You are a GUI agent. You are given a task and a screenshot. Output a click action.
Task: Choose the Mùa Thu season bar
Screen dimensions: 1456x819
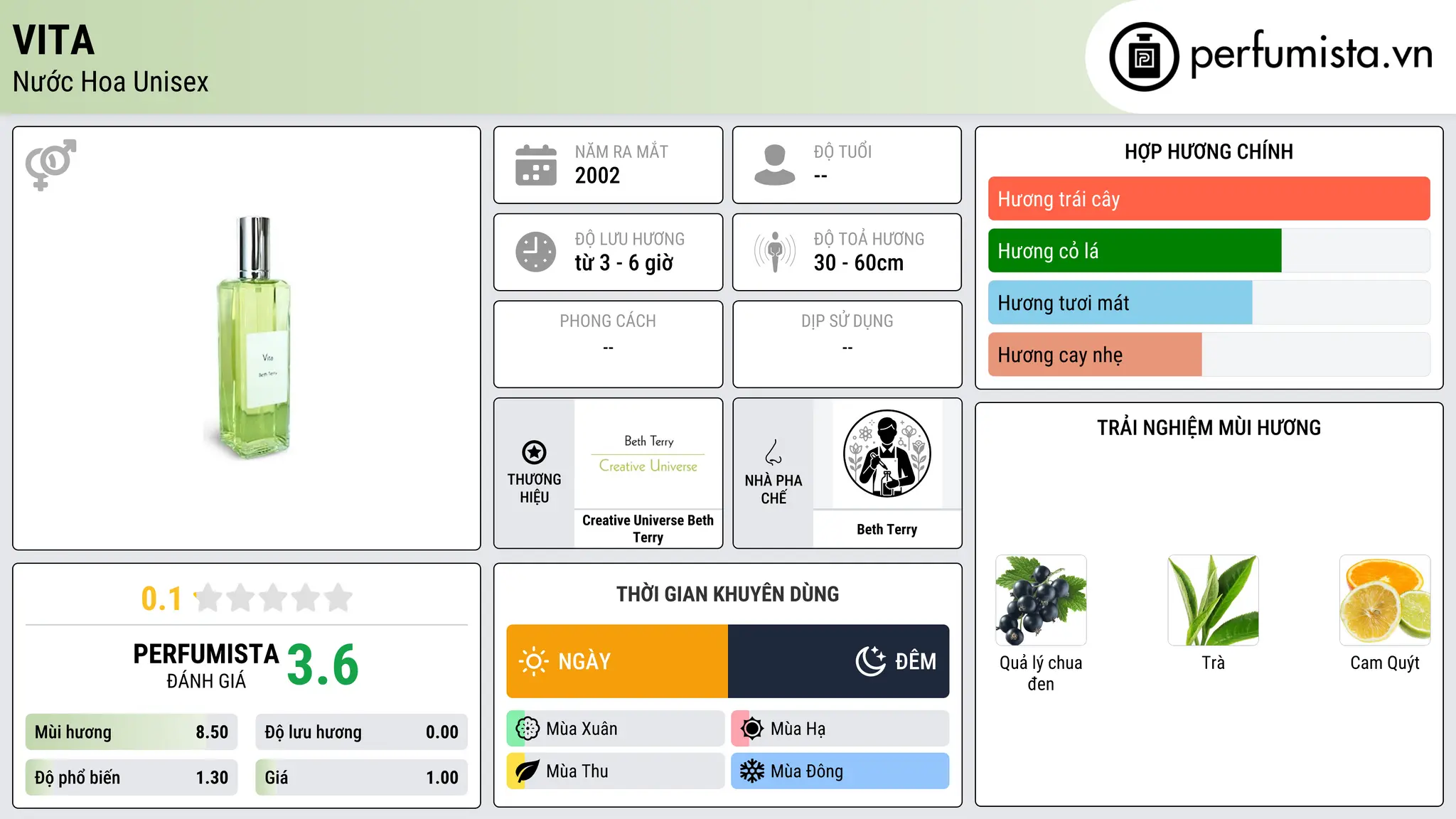click(616, 771)
